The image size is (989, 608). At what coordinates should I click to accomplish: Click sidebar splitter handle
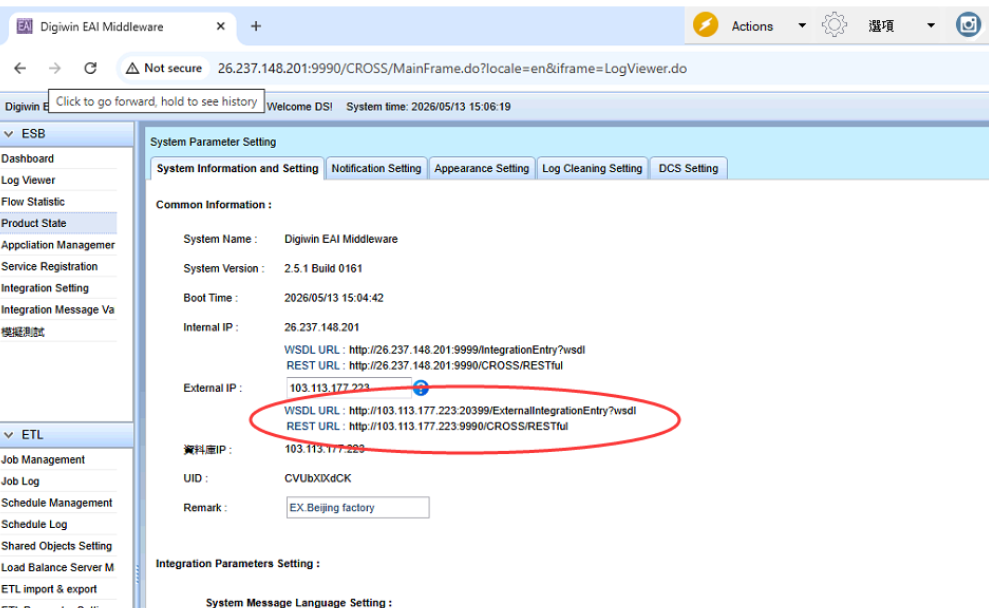[137, 573]
